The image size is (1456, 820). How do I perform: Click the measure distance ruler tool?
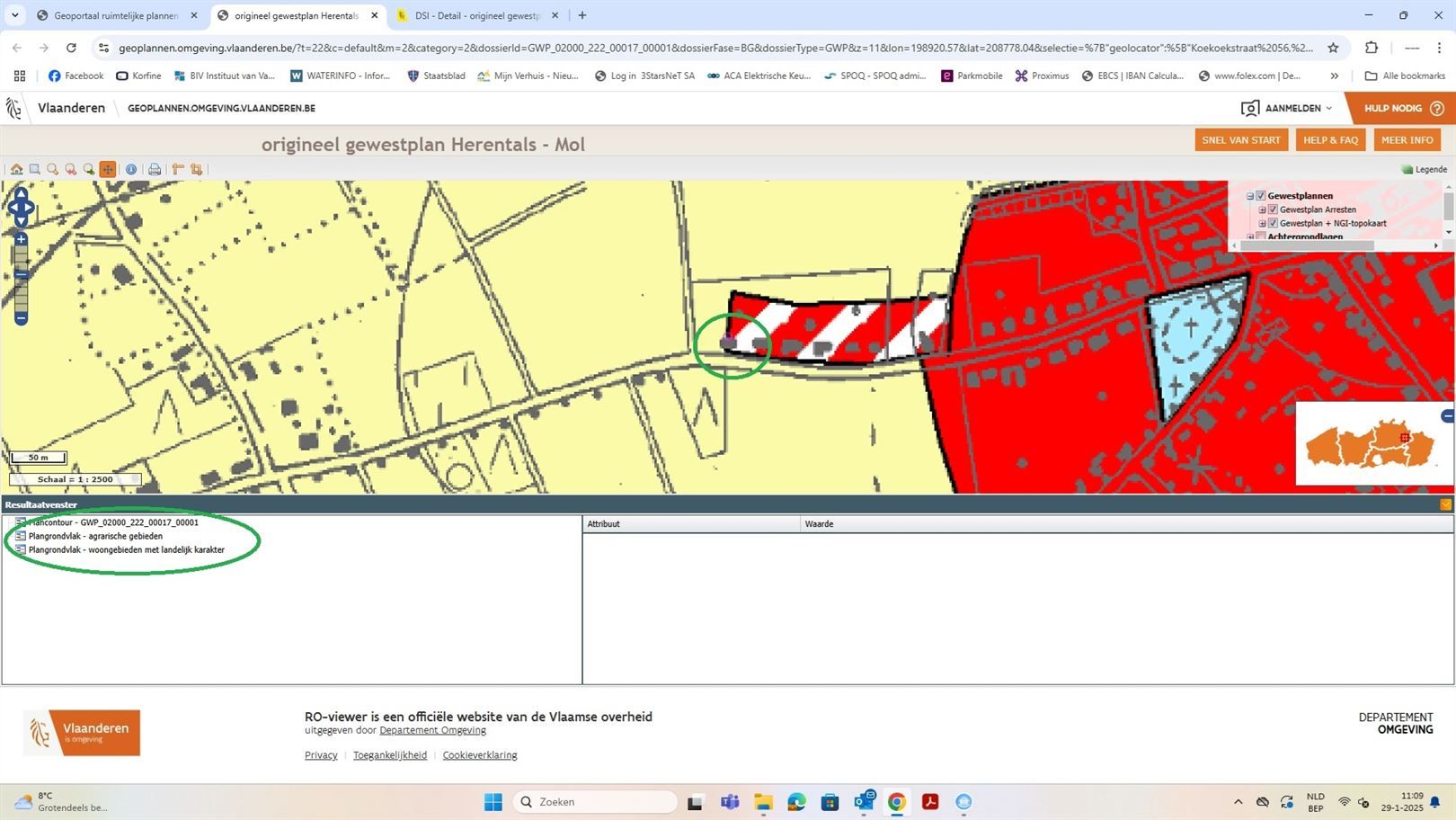pyautogui.click(x=178, y=169)
